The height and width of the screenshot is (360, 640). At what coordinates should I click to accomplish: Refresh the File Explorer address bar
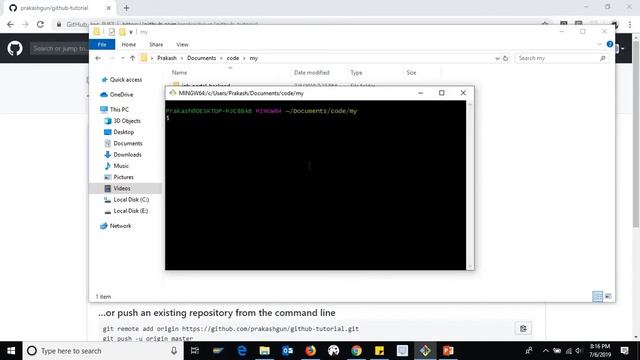[505, 58]
